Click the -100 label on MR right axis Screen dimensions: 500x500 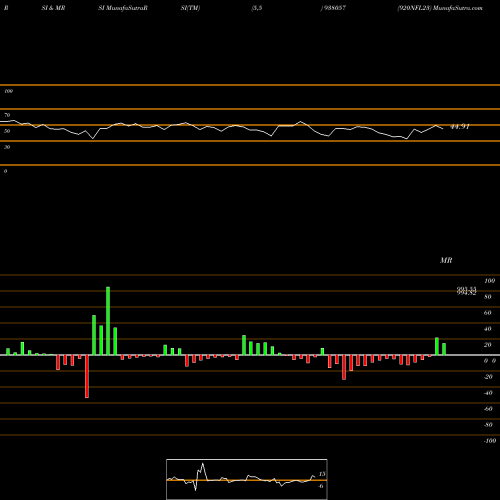tap(490, 441)
